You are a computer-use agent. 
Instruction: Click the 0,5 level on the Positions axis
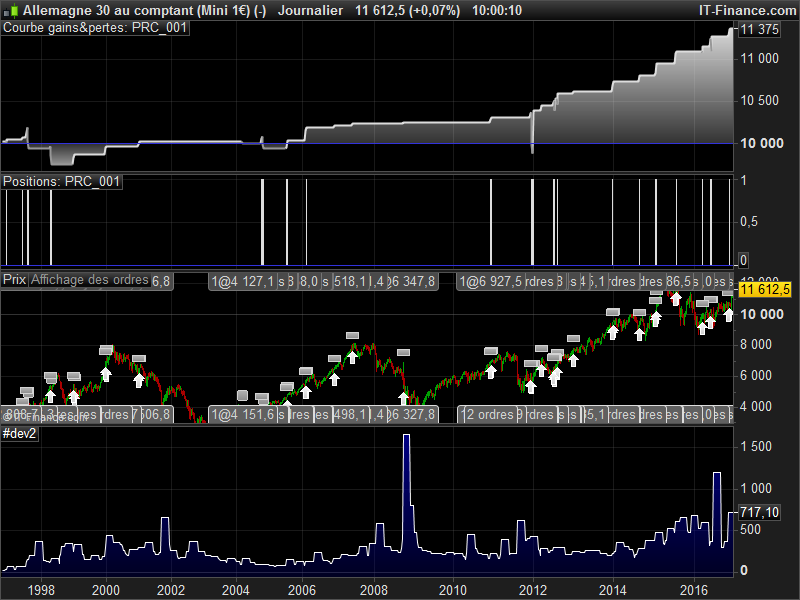tap(748, 221)
